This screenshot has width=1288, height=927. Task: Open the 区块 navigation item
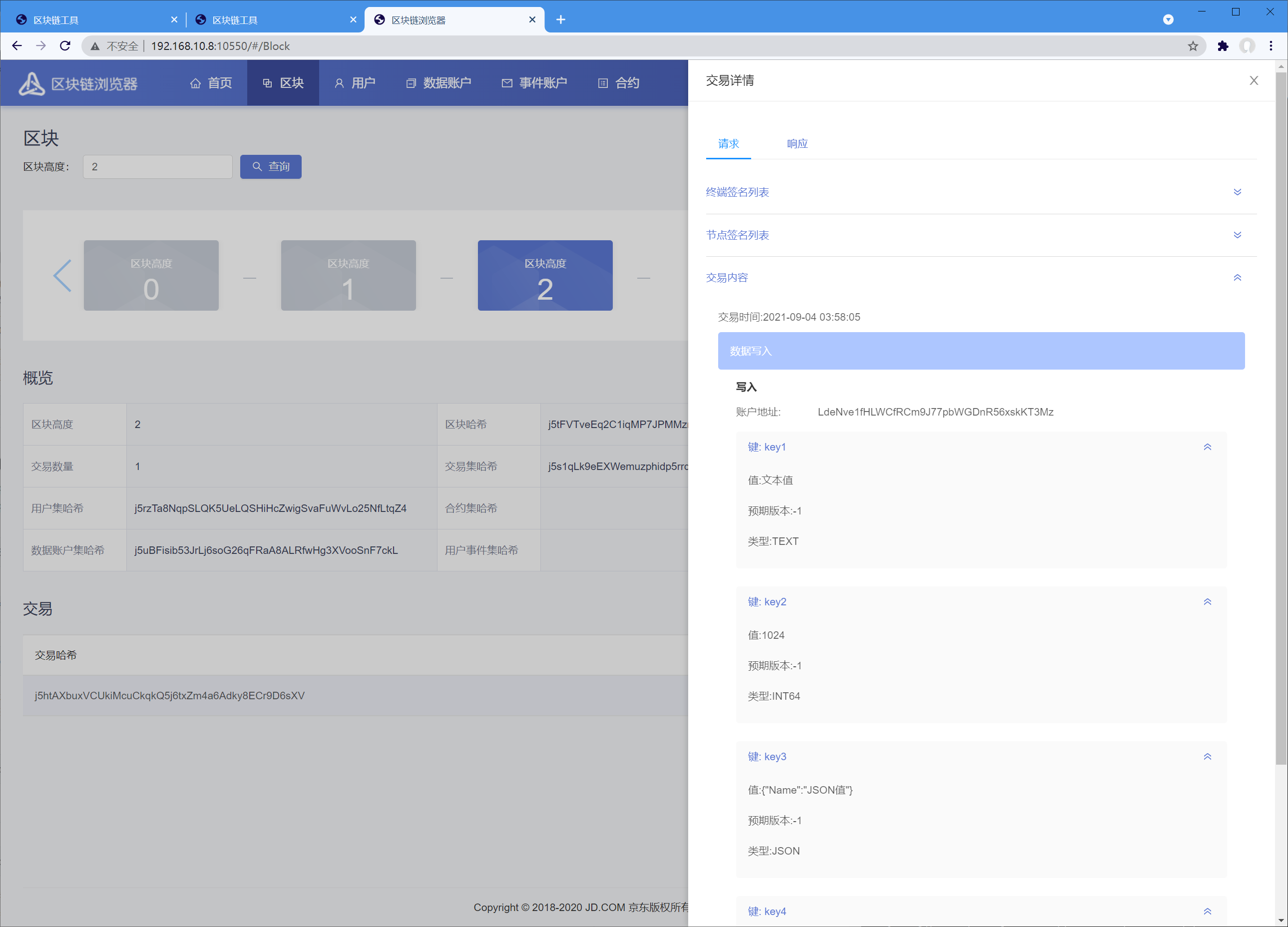283,83
